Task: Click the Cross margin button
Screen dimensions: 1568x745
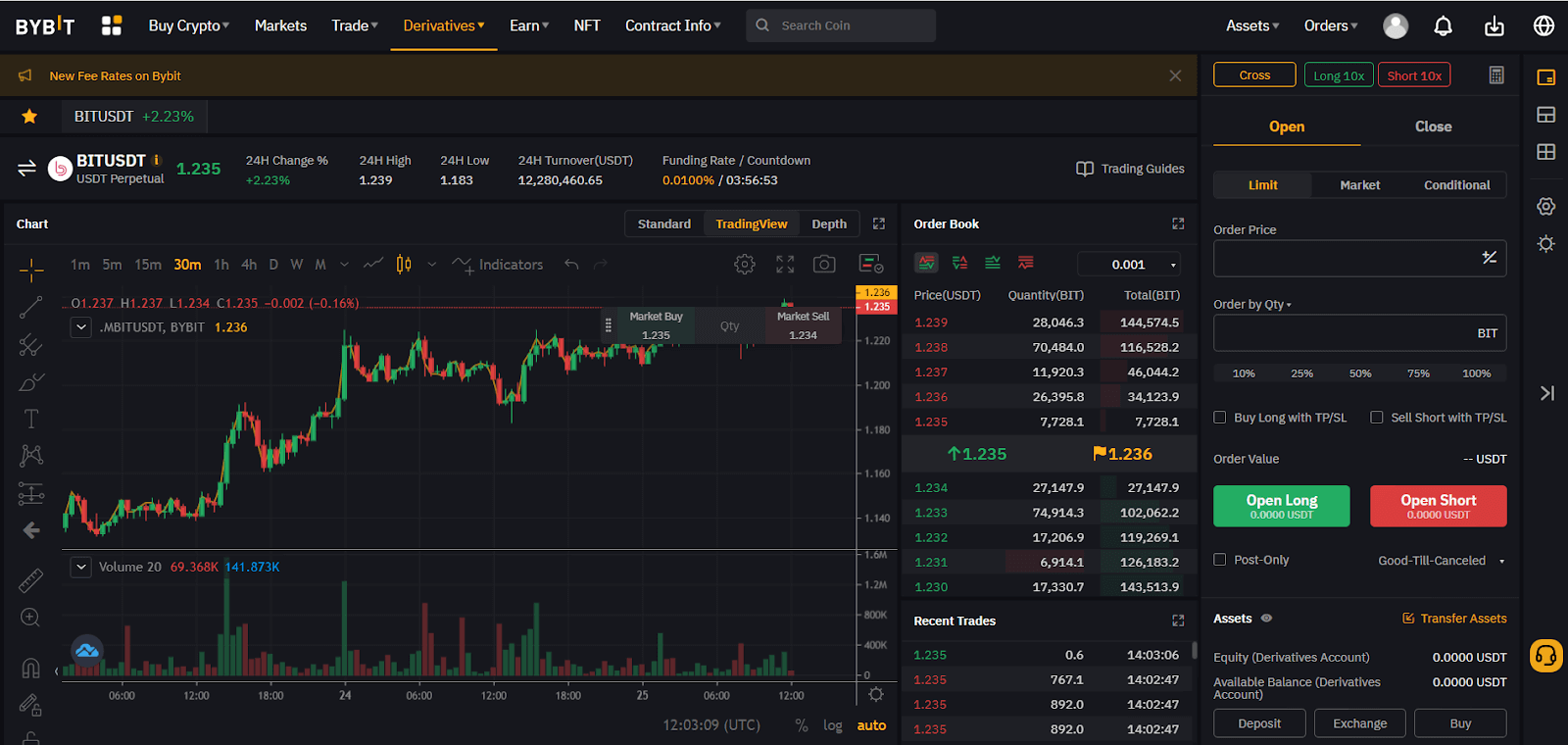Action: click(x=1254, y=74)
